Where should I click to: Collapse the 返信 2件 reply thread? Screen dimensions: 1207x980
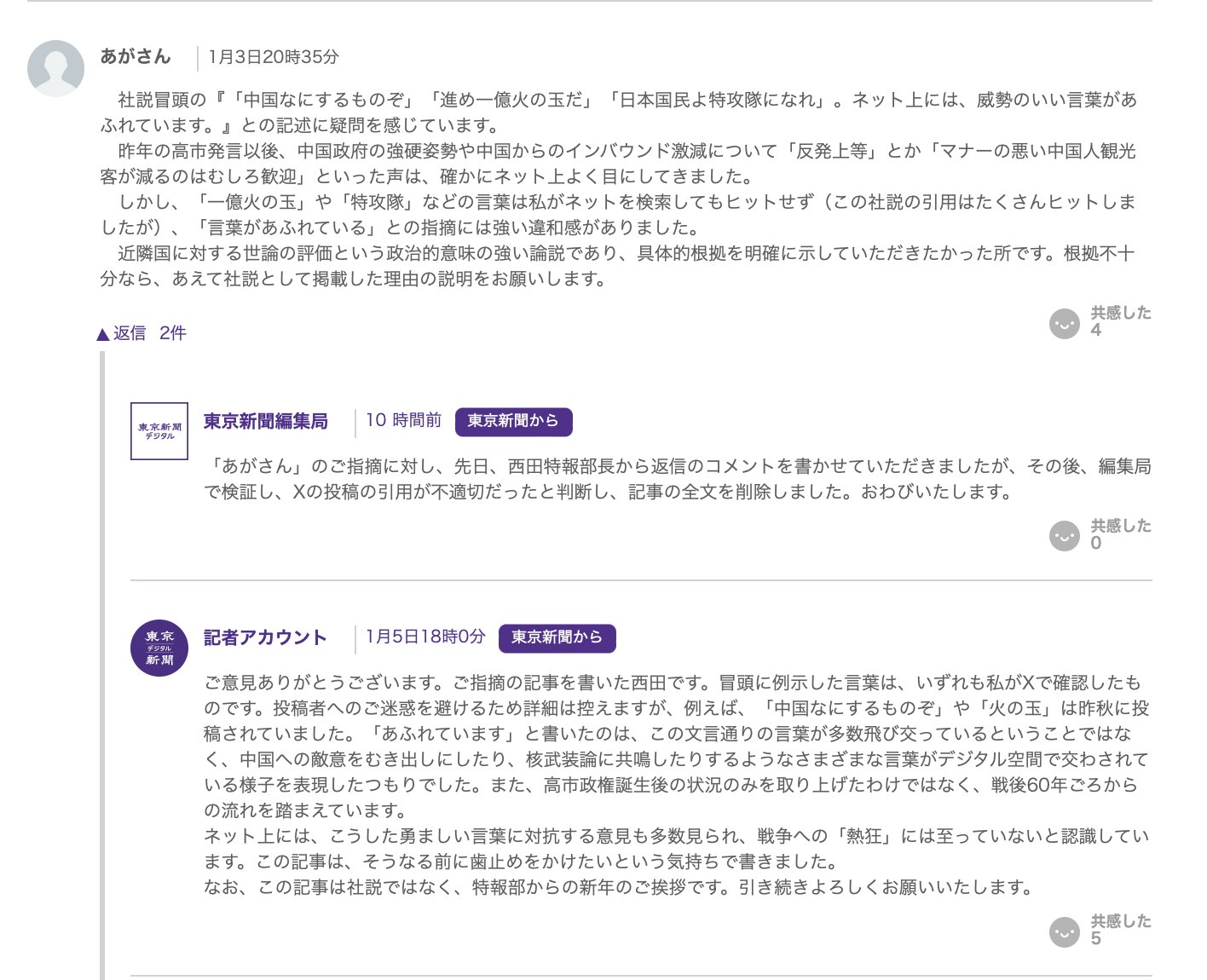pos(141,333)
